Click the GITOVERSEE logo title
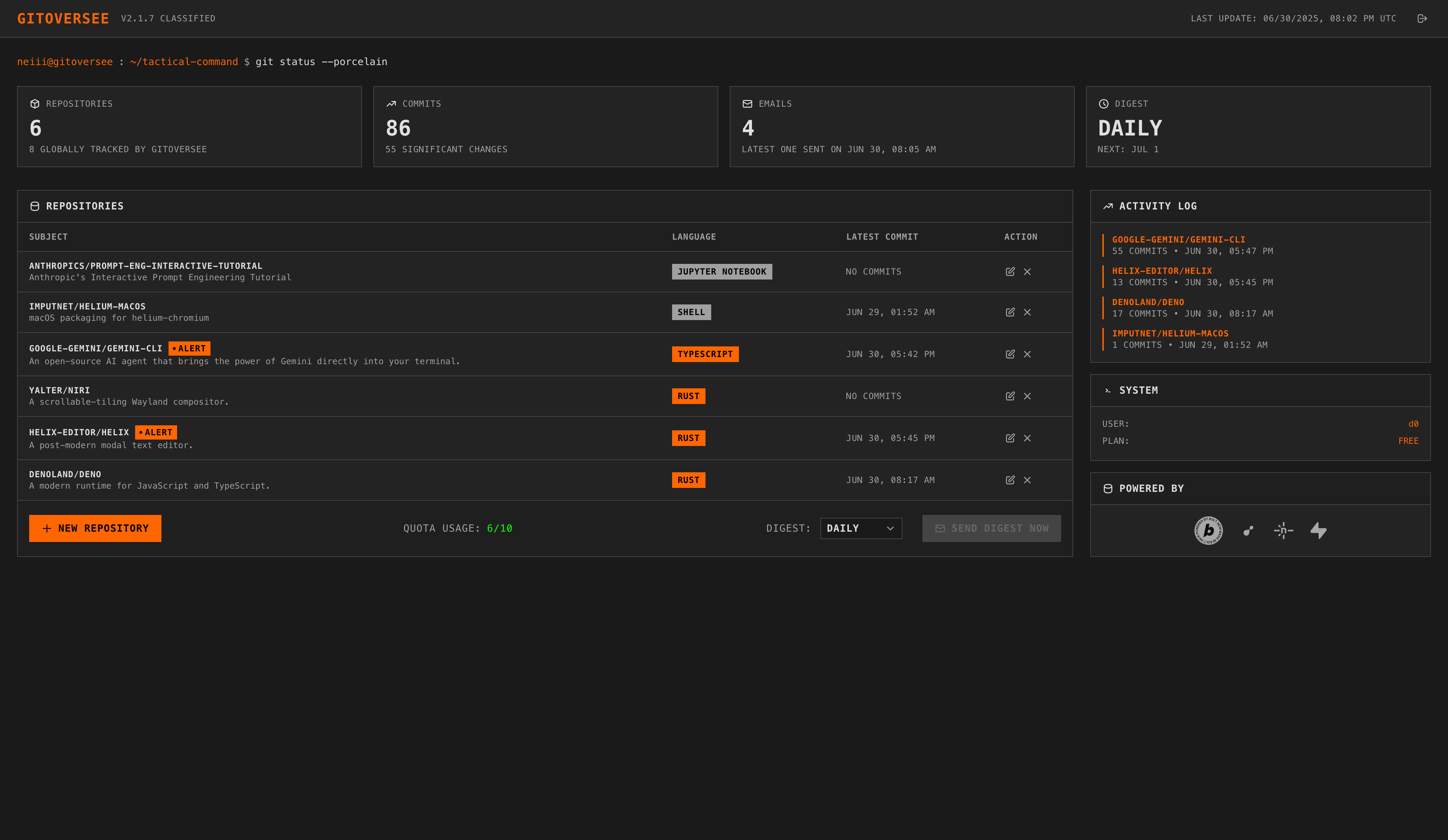This screenshot has height=840, width=1448. pyautogui.click(x=63, y=18)
